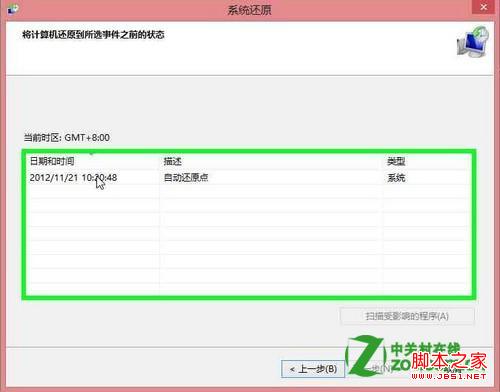Click the 描述 column header

click(x=271, y=162)
